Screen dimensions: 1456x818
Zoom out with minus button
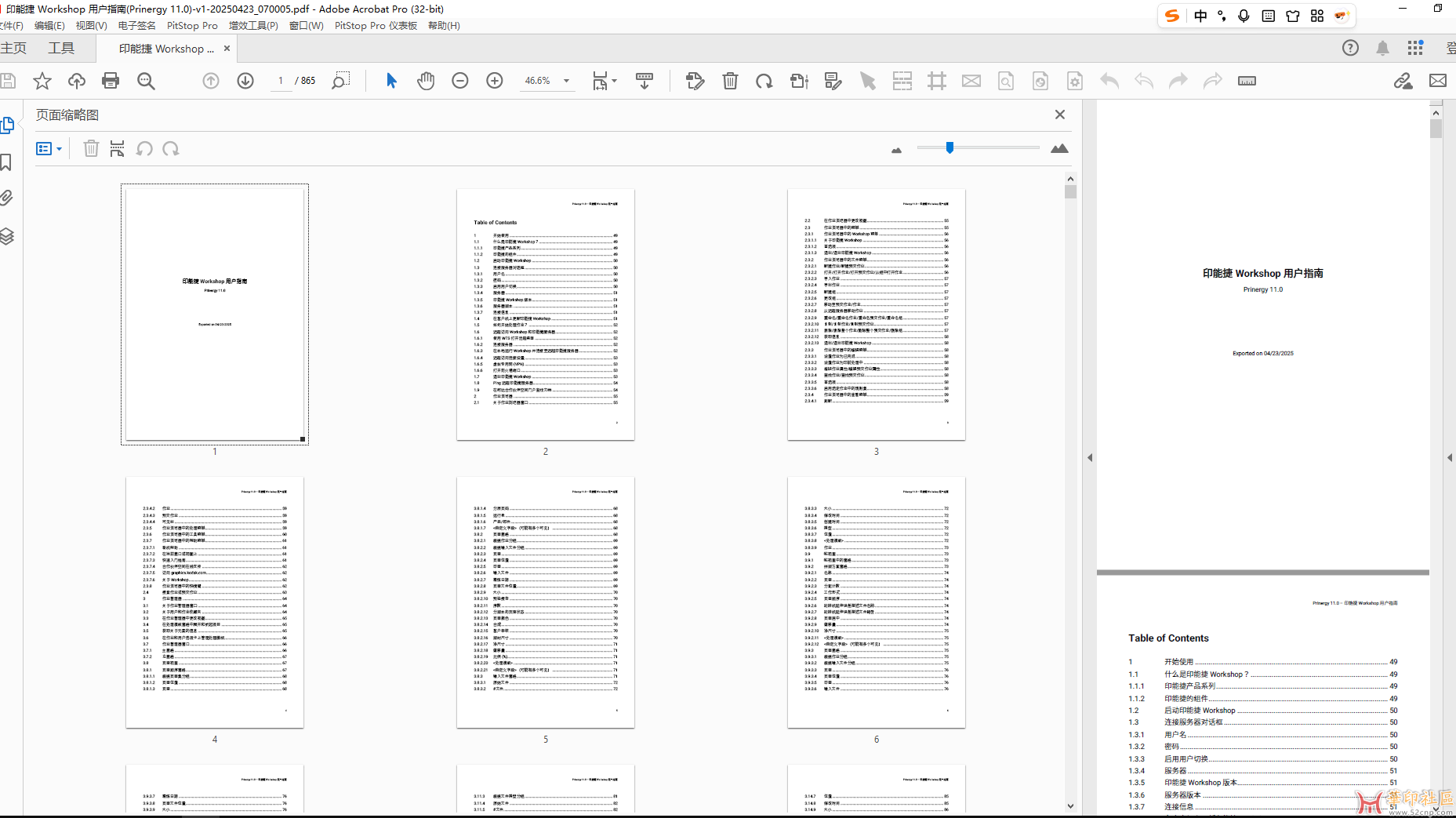[x=460, y=81]
